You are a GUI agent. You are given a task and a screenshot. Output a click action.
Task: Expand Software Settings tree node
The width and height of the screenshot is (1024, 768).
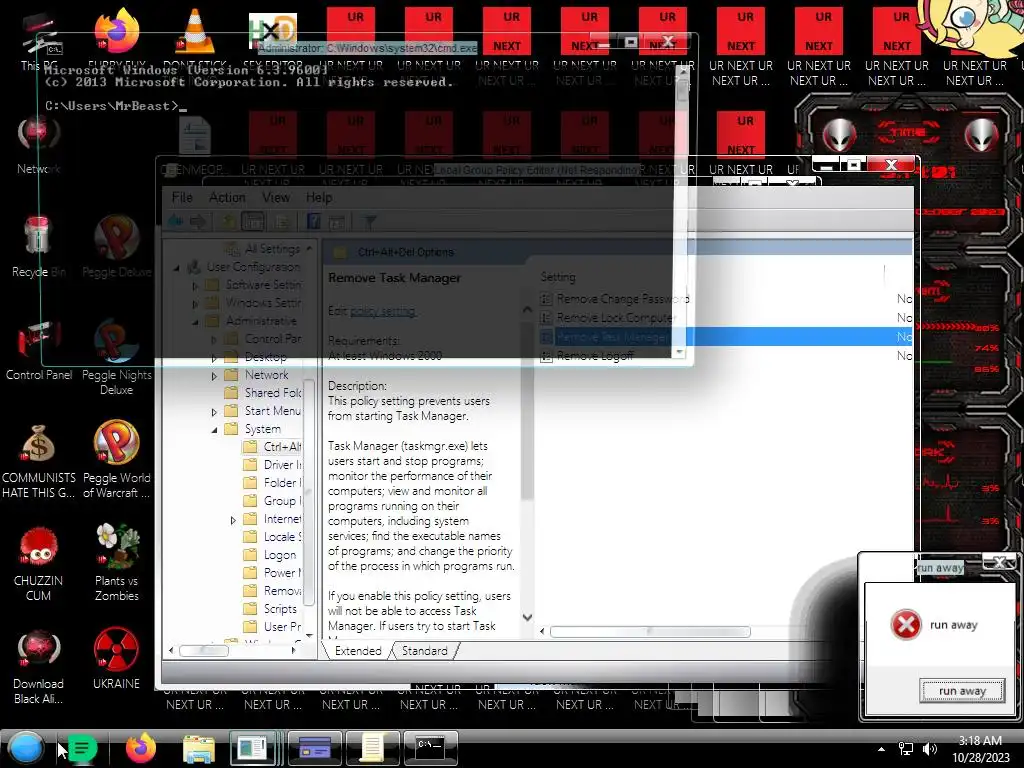pyautogui.click(x=195, y=285)
